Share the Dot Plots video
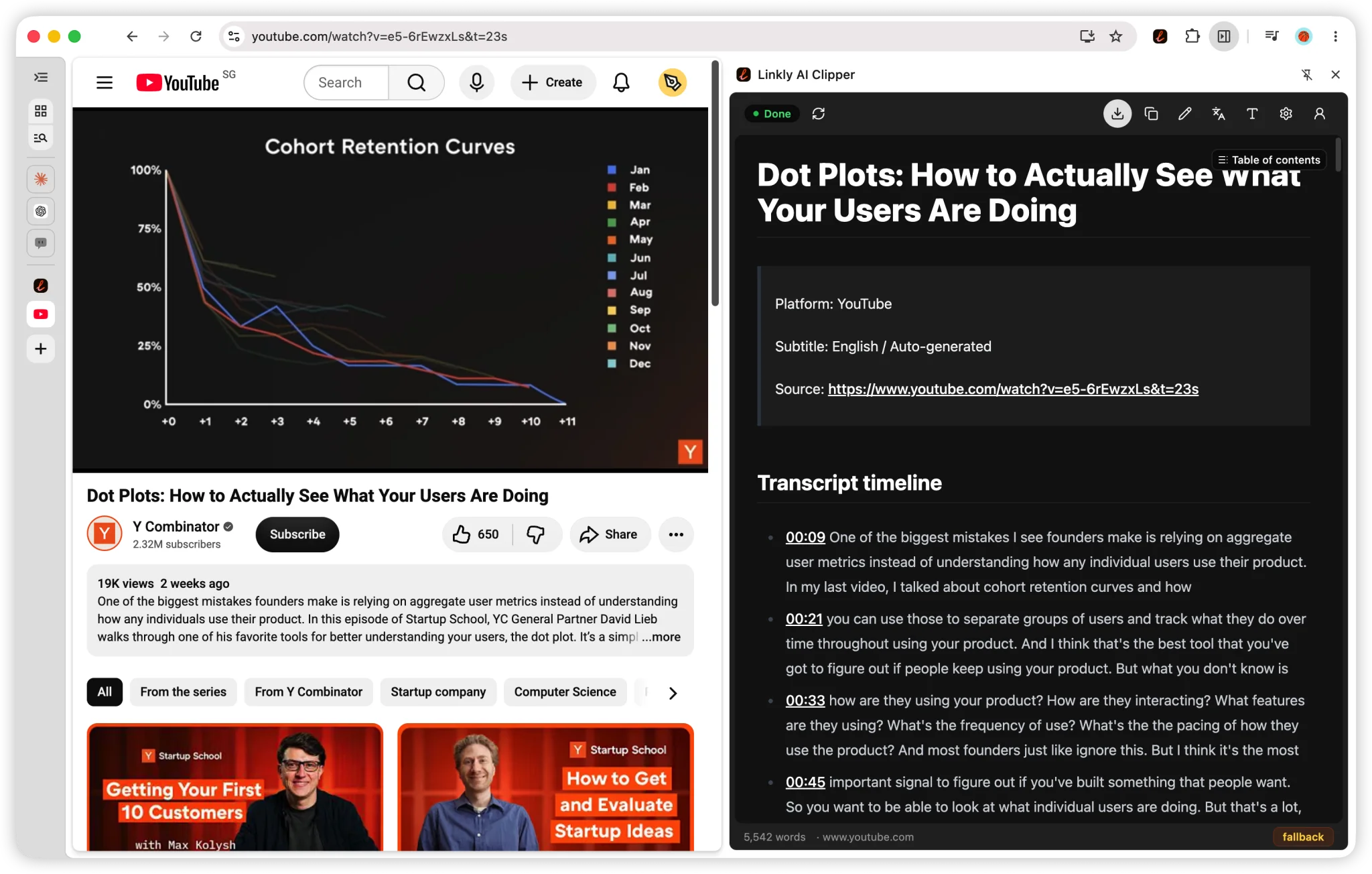Screen dimensions: 1372x874 pos(610,534)
